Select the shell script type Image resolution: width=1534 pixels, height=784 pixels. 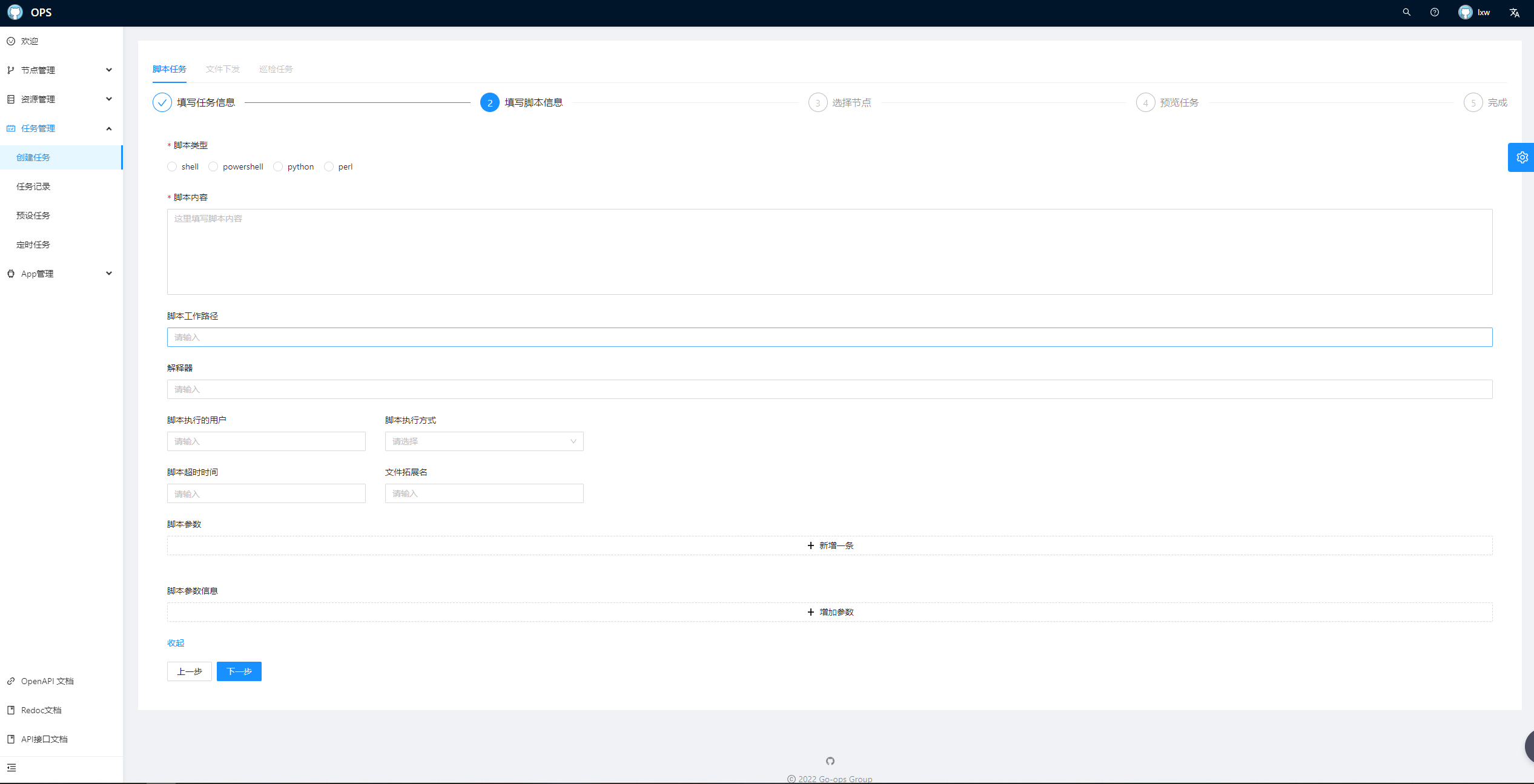coord(172,166)
